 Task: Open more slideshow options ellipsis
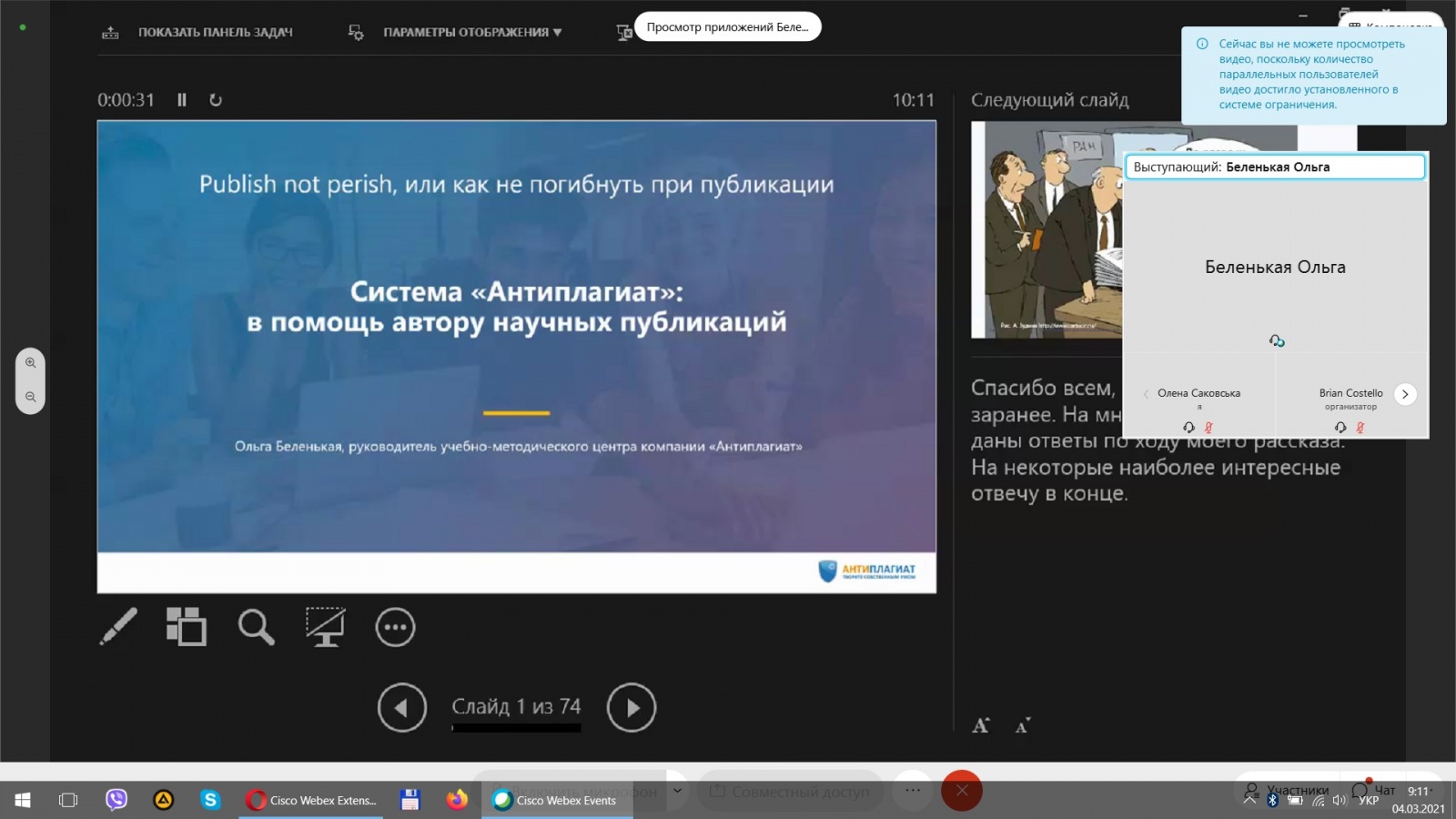tap(395, 627)
